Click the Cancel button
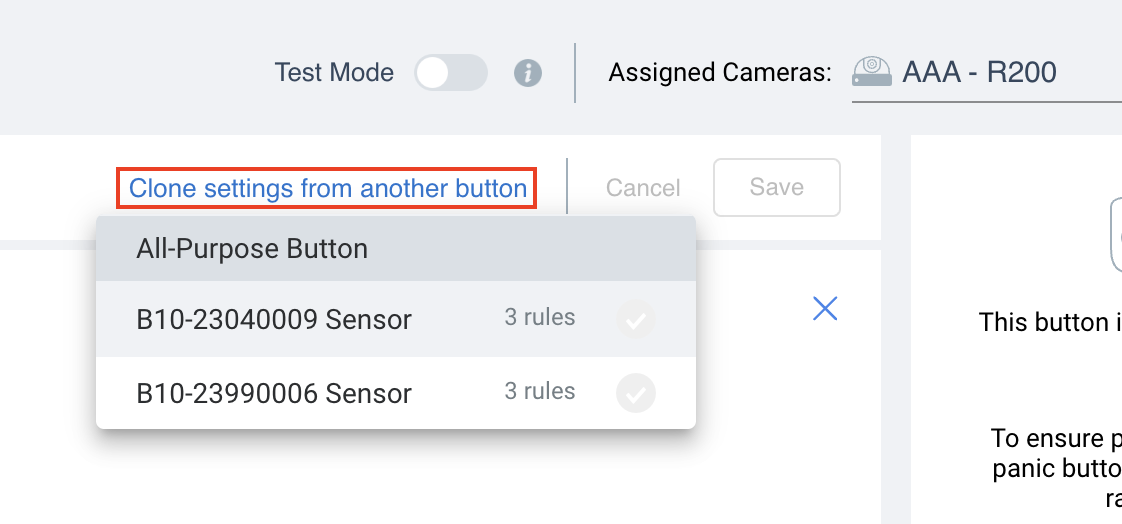The width and height of the screenshot is (1122, 524). pos(643,188)
